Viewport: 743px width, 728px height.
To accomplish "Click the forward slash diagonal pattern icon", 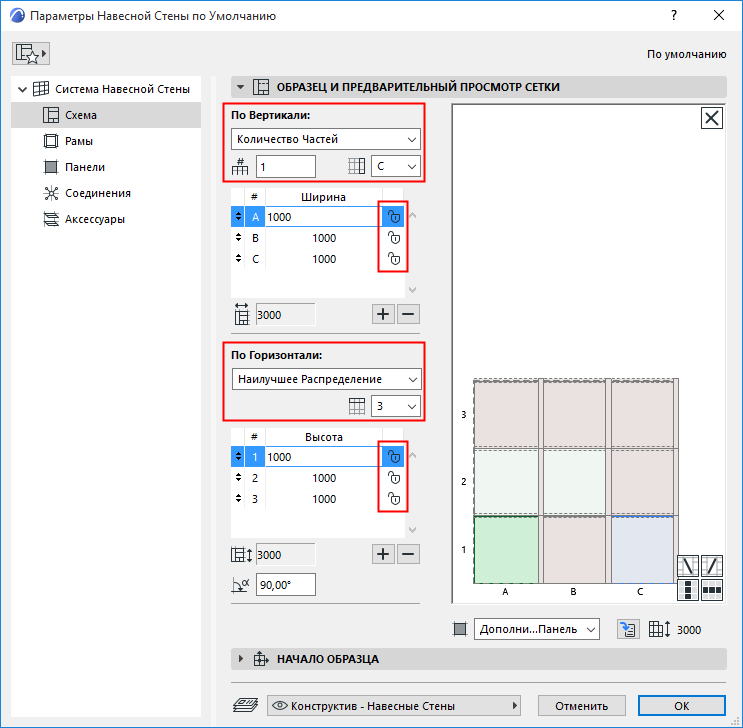I will click(712, 566).
